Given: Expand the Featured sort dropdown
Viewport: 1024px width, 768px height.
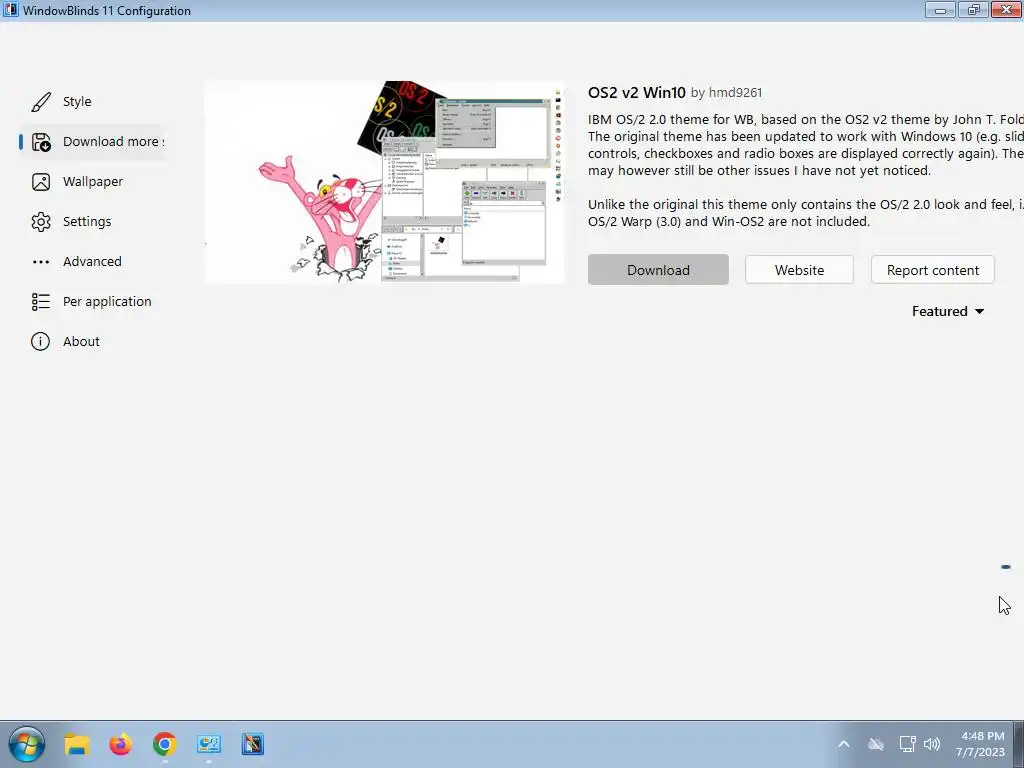Looking at the screenshot, I should pyautogui.click(x=948, y=312).
